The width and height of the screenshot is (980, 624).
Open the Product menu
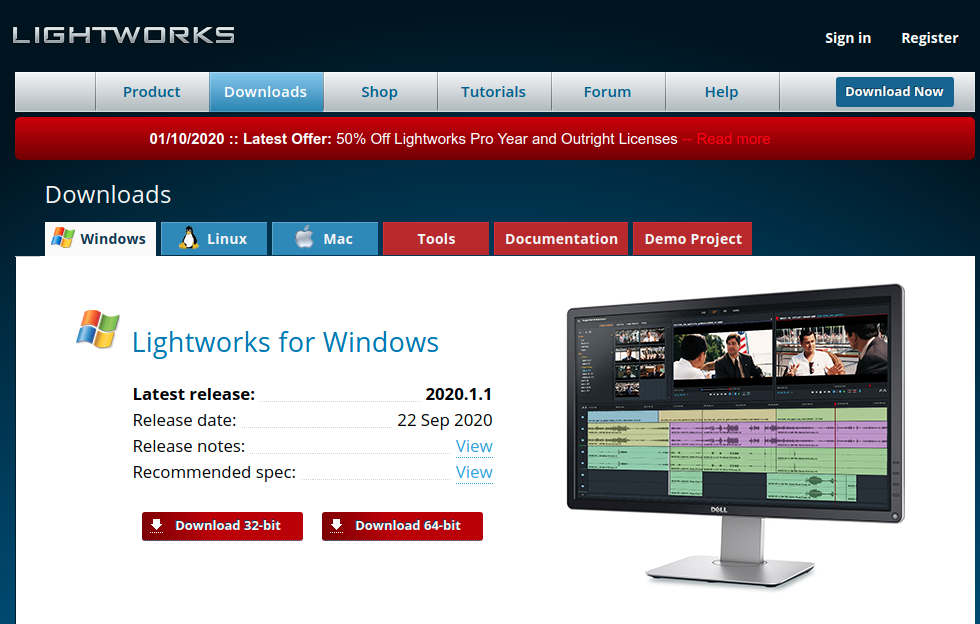click(x=152, y=92)
